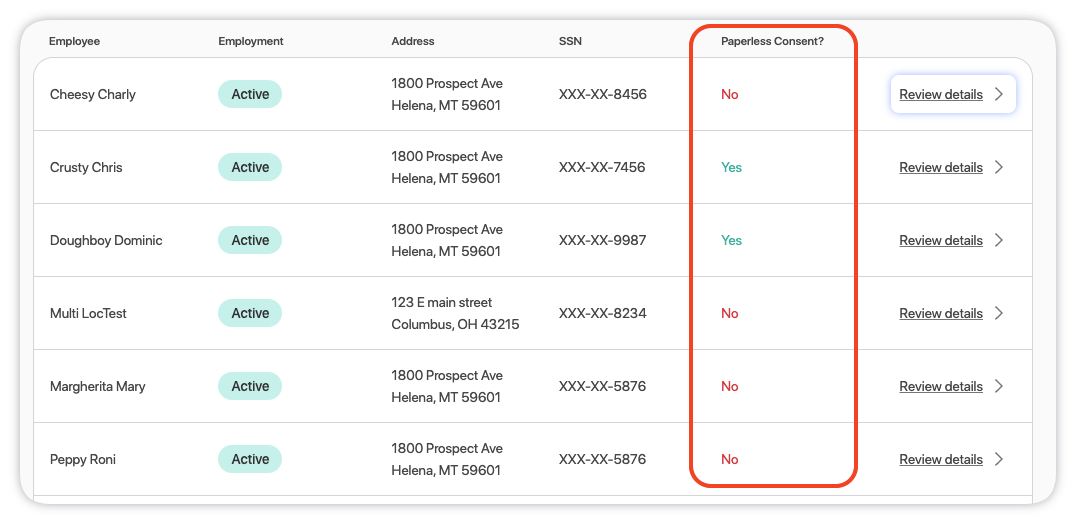Open Review details for Multi LocTest
The image size is (1076, 524).
[940, 314]
